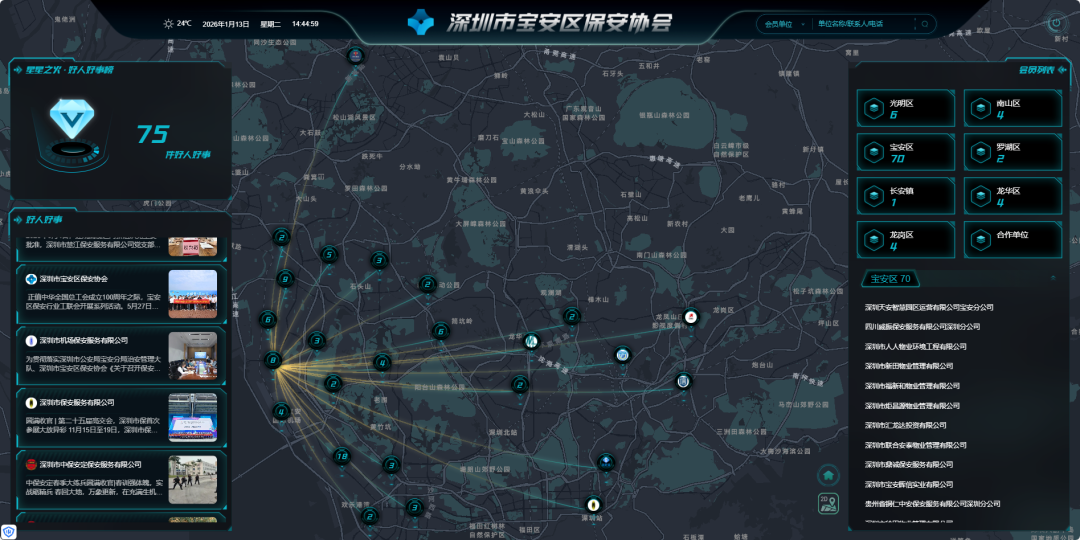Open the 深圳市机场保安服务有限公司 news thumbnail
The image size is (1080, 540).
tap(192, 356)
